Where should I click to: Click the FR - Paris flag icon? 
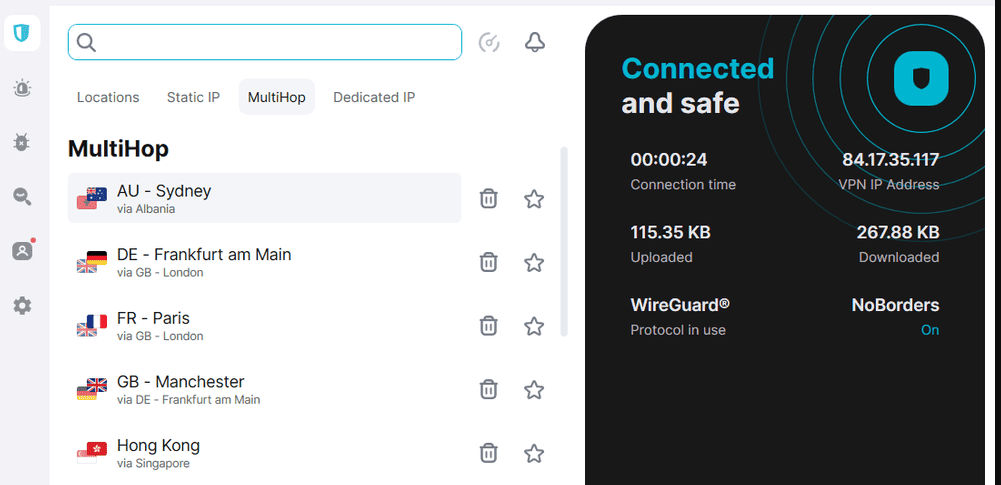point(92,325)
